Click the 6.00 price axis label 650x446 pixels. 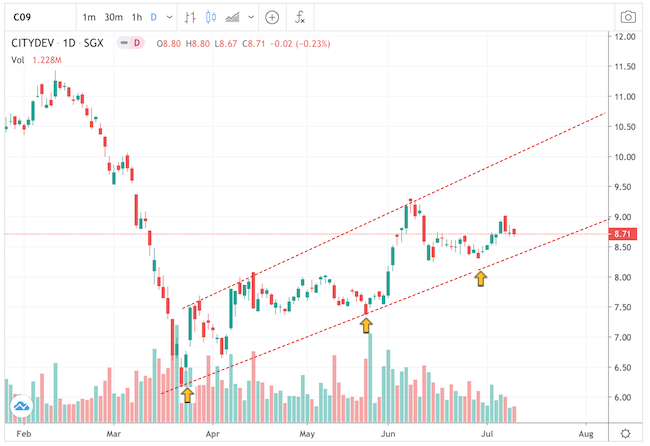(x=625, y=398)
